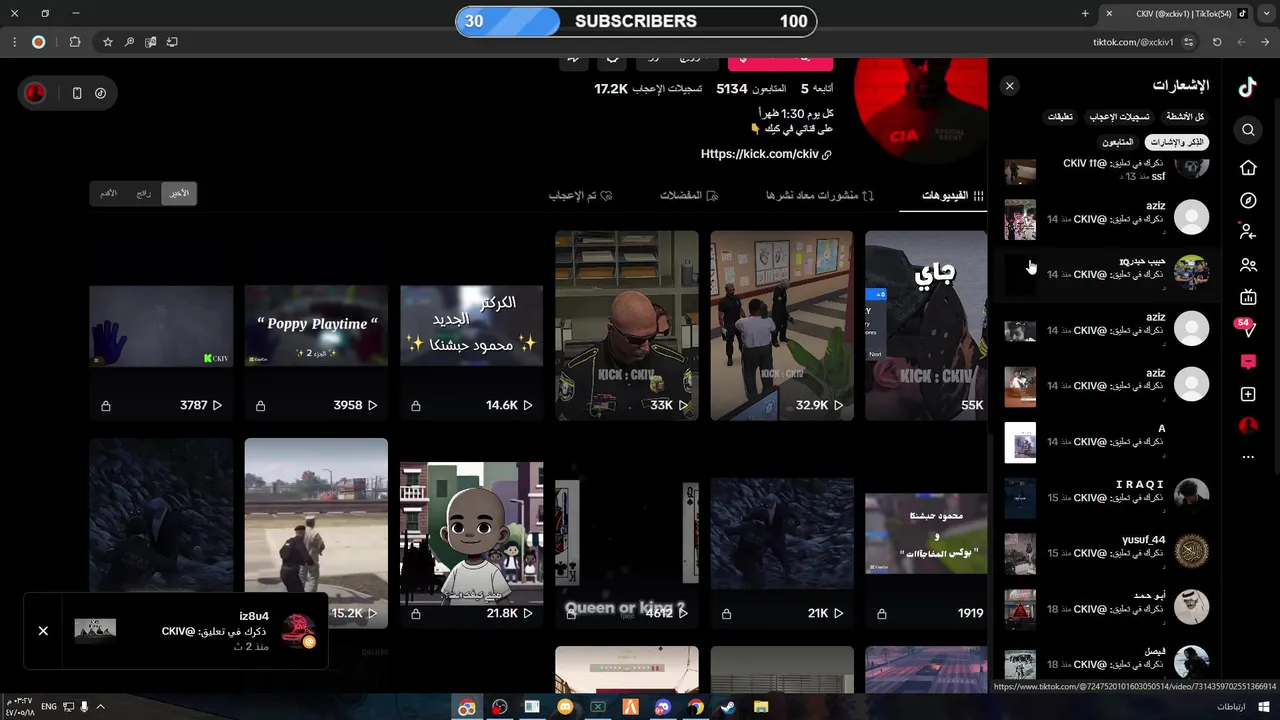Open the video with 32.9K views
The height and width of the screenshot is (720, 1280).
782,326
